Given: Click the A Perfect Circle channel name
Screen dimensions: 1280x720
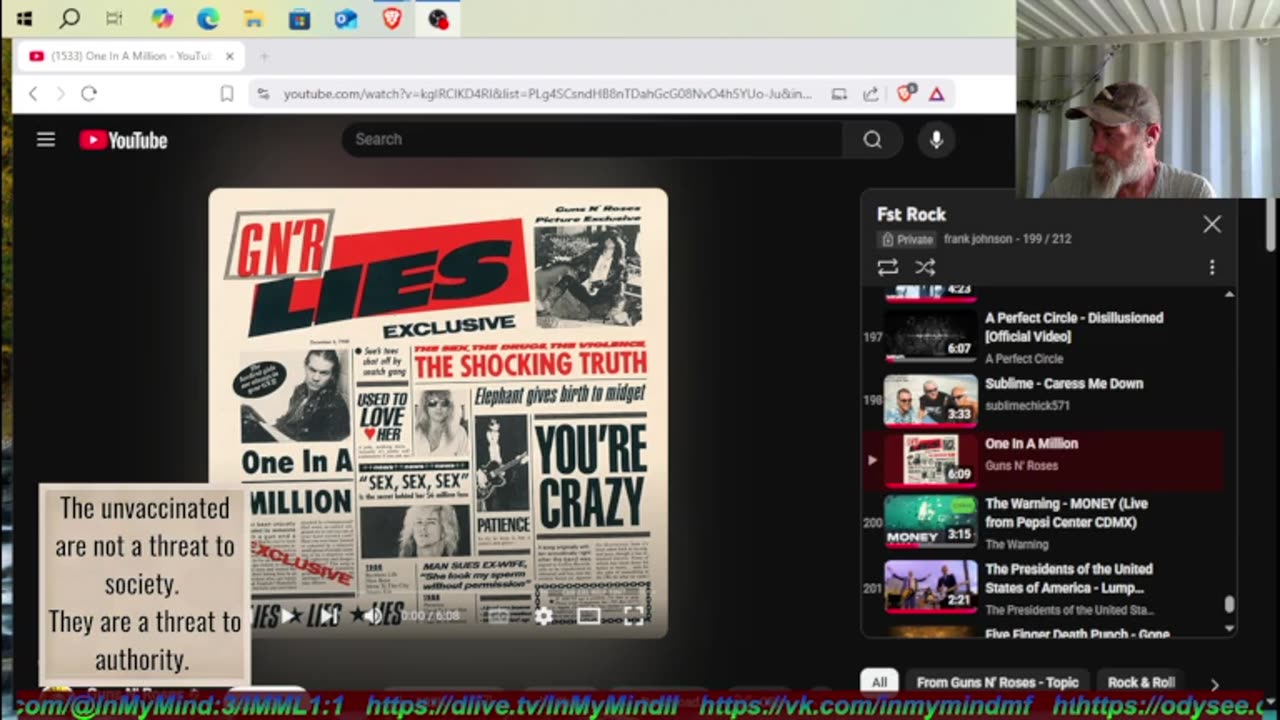Looking at the screenshot, I should coord(1024,358).
